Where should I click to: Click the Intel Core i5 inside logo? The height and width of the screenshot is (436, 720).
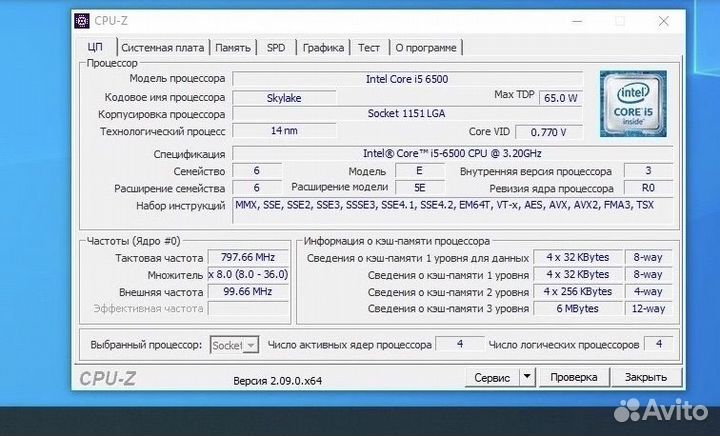(x=633, y=104)
